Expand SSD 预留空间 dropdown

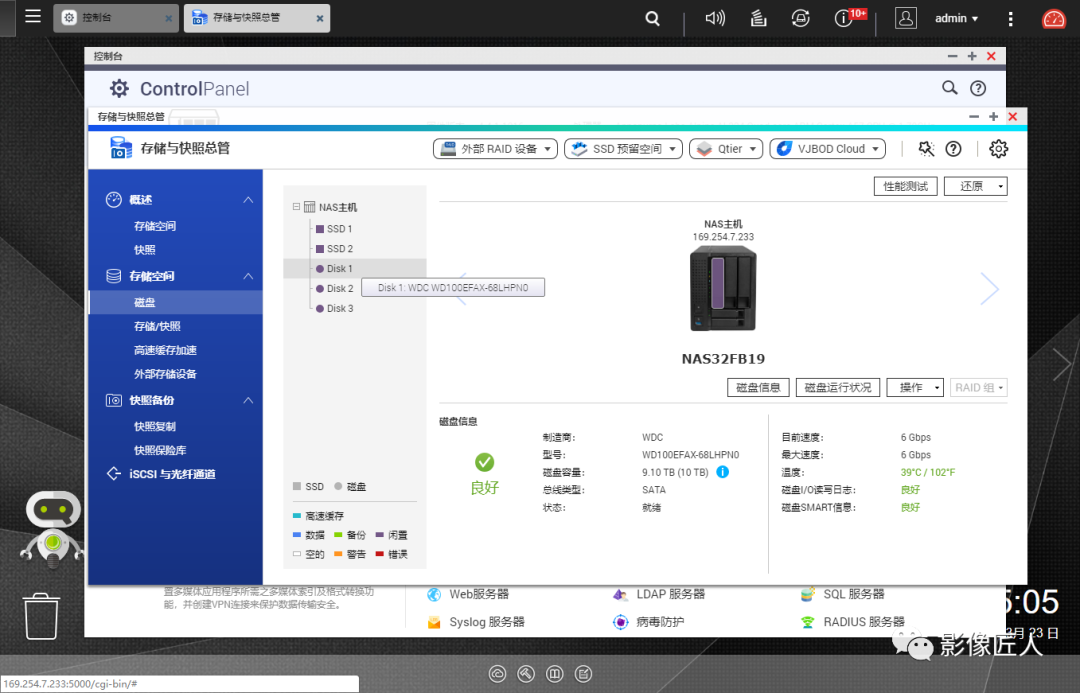coord(623,149)
